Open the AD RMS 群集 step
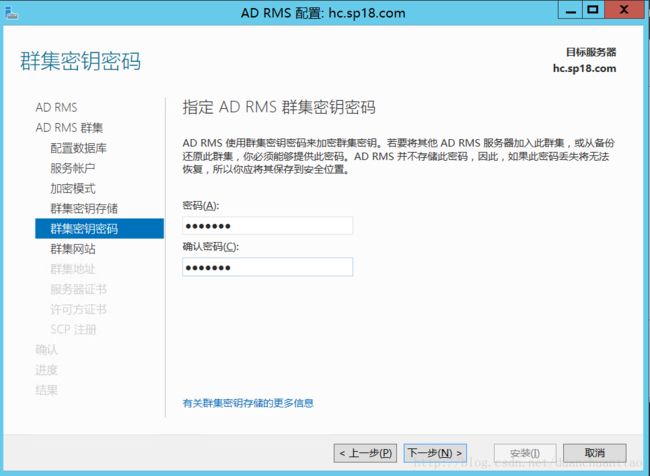This screenshot has height=476, width=650. pyautogui.click(x=69, y=128)
